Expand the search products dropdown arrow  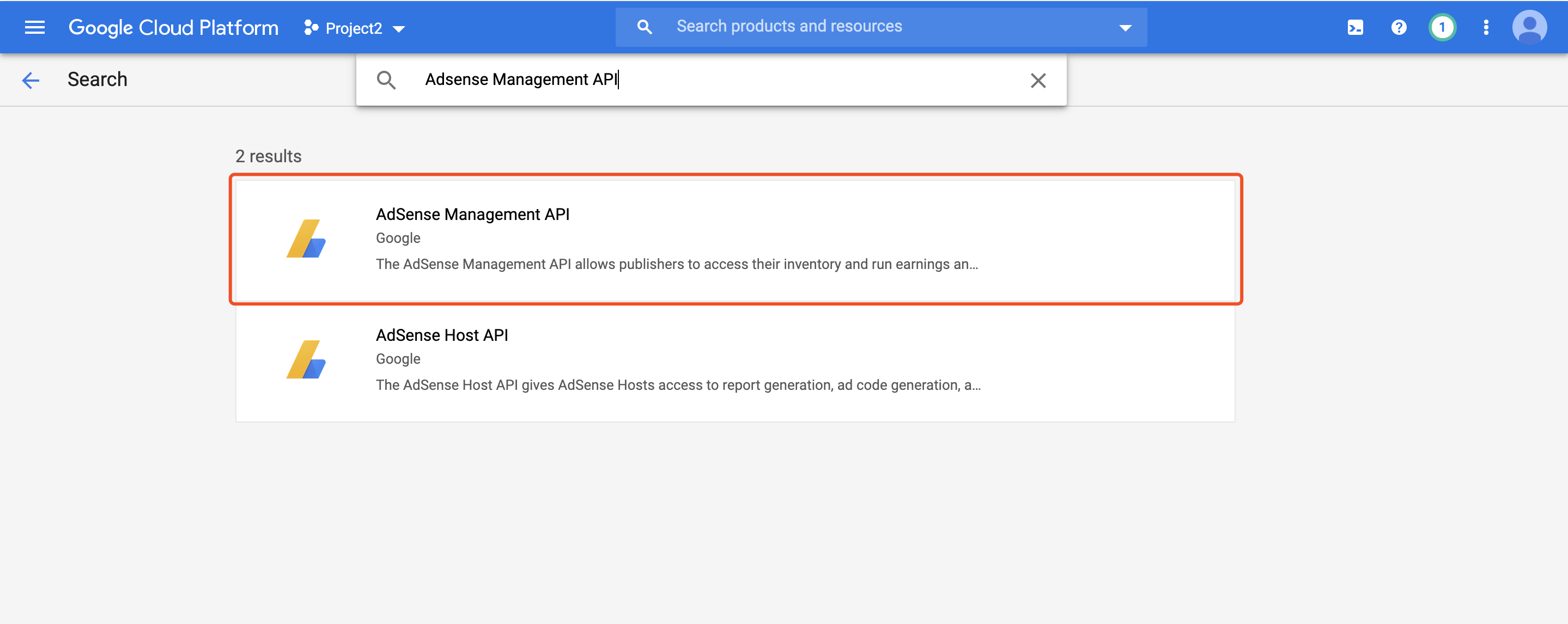click(1125, 27)
